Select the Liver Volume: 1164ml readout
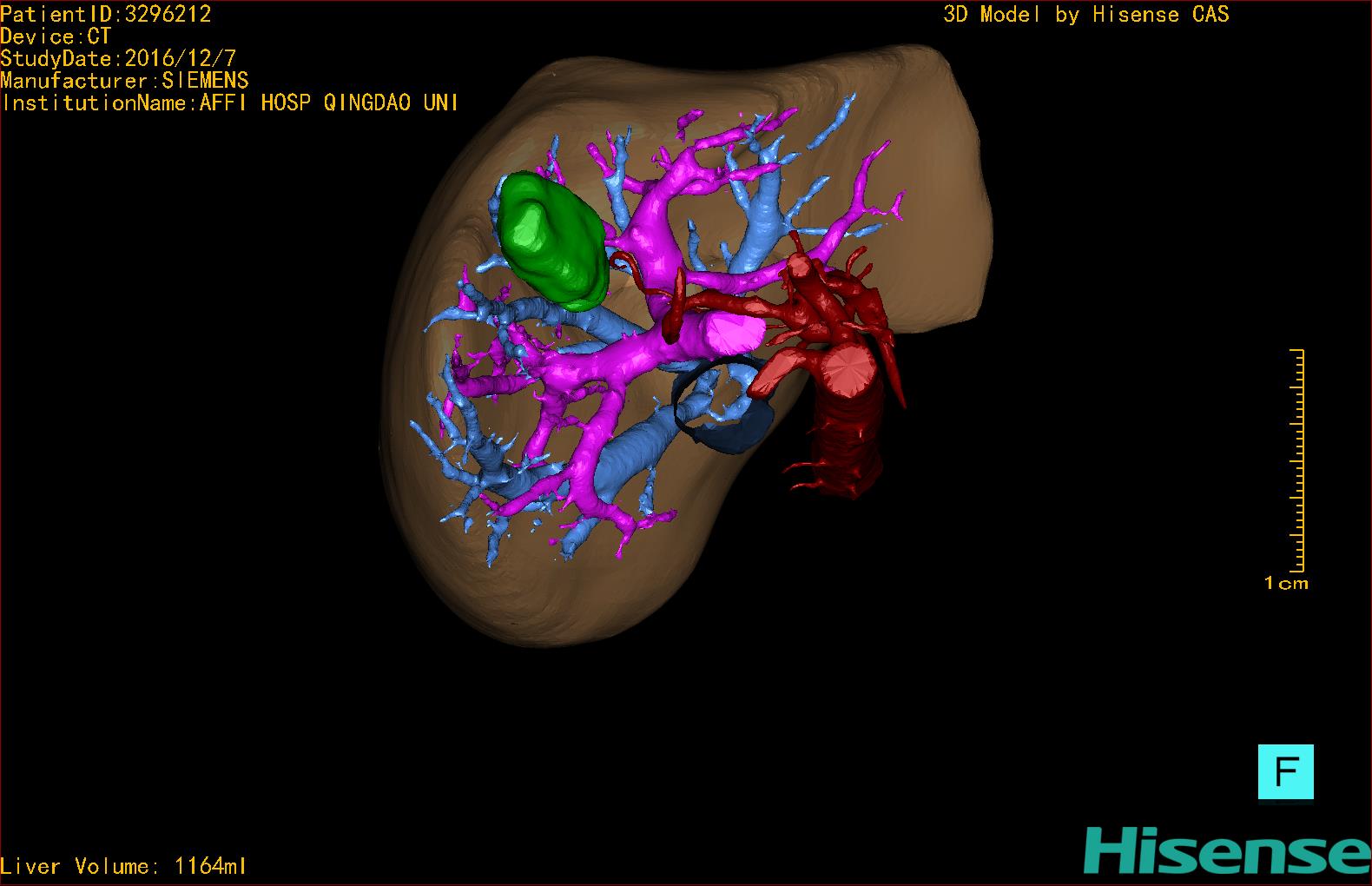This screenshot has height=886, width=1372. pos(123,866)
